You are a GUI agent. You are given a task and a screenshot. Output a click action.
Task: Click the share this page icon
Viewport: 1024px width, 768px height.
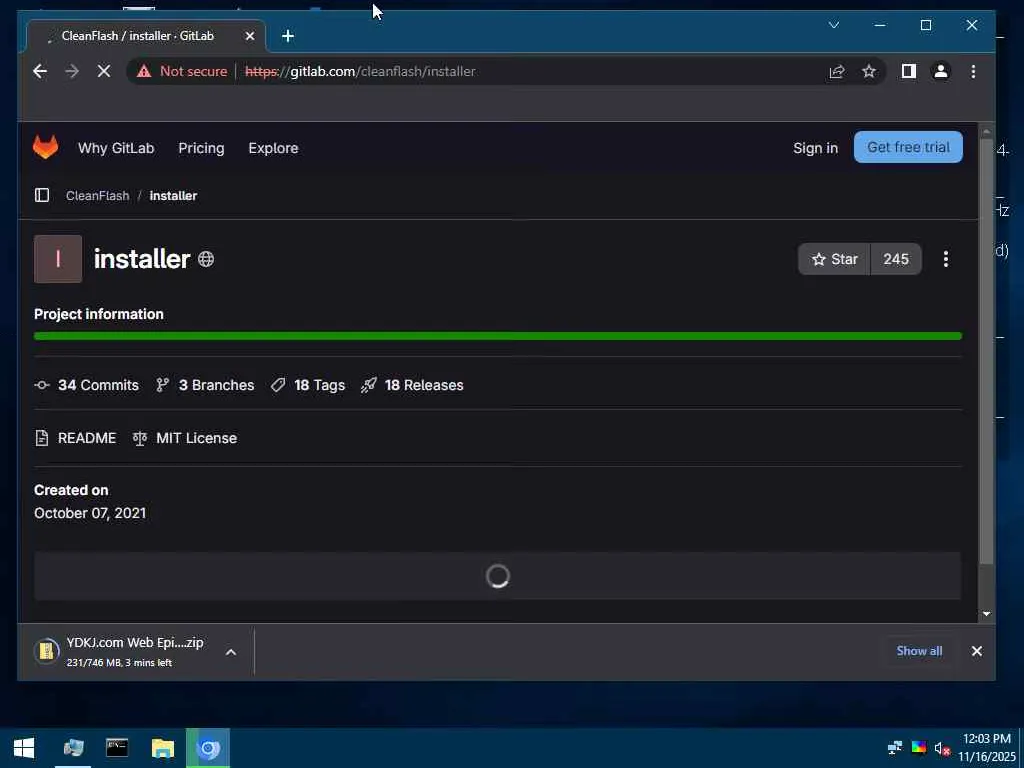click(x=837, y=71)
